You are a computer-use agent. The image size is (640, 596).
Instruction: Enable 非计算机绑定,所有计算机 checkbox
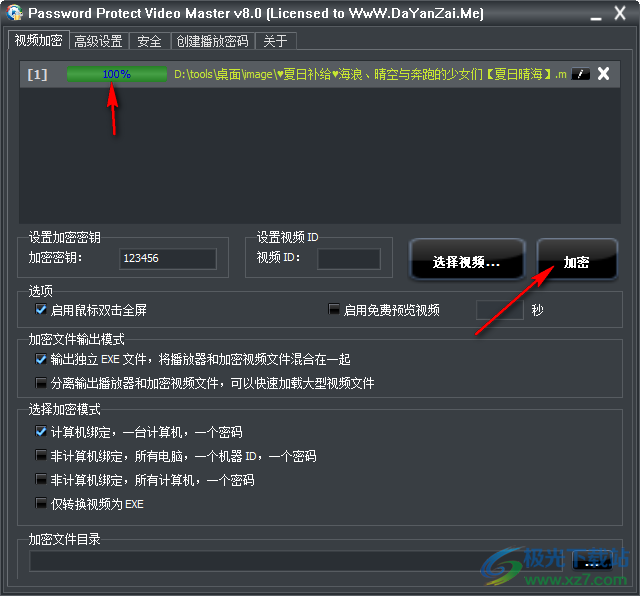pos(41,479)
